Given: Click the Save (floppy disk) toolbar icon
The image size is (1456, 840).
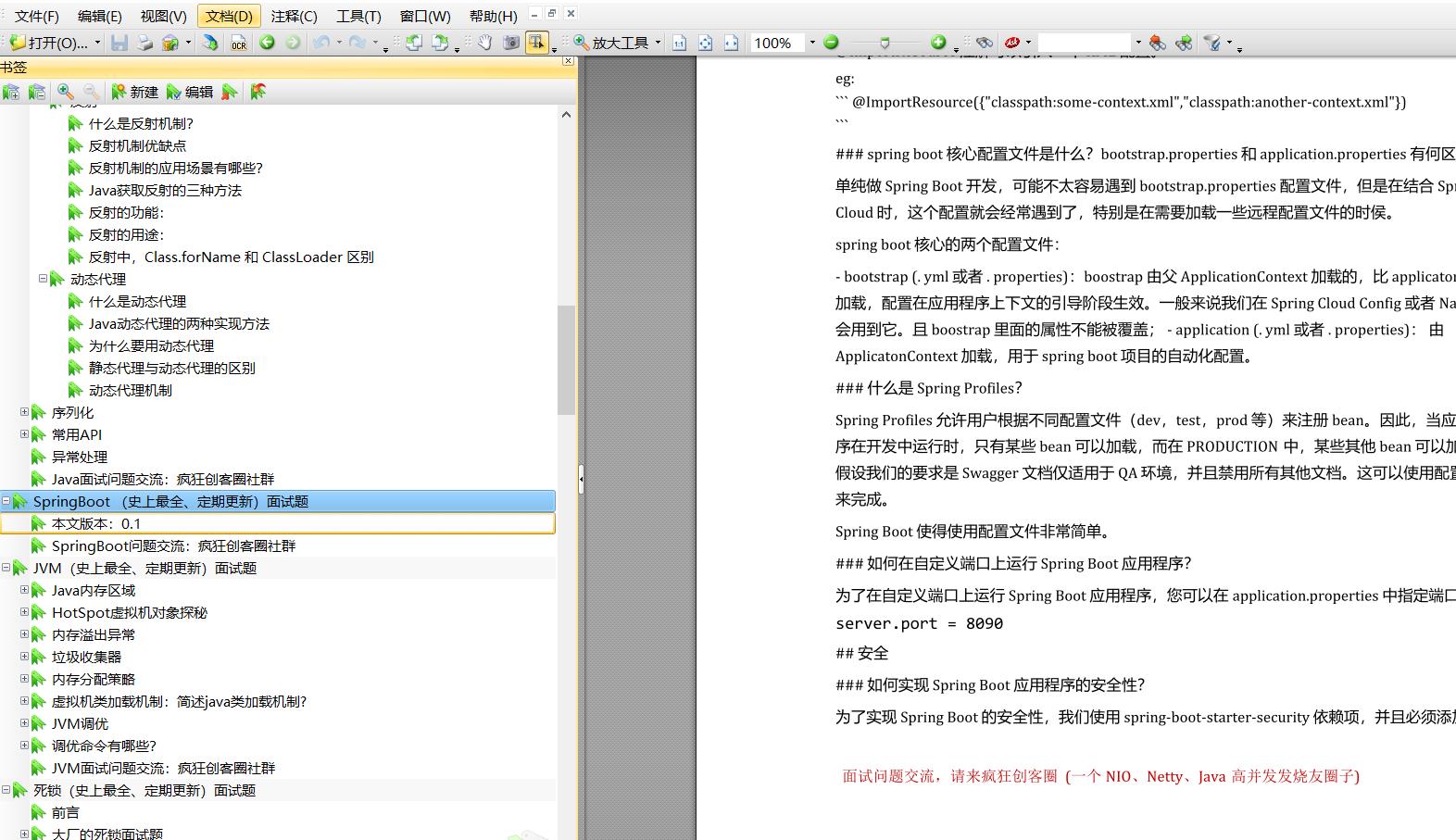Looking at the screenshot, I should point(119,43).
